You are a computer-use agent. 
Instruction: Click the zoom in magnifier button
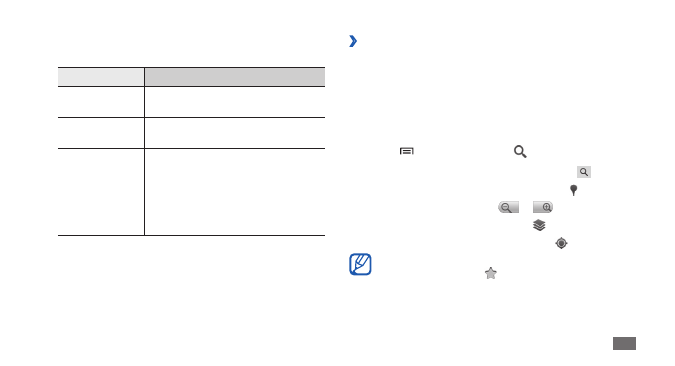pos(543,207)
